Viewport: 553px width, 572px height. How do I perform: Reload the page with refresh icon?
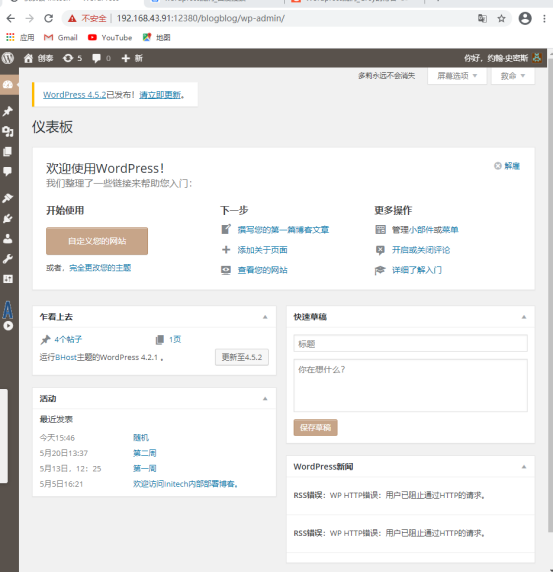point(49,18)
